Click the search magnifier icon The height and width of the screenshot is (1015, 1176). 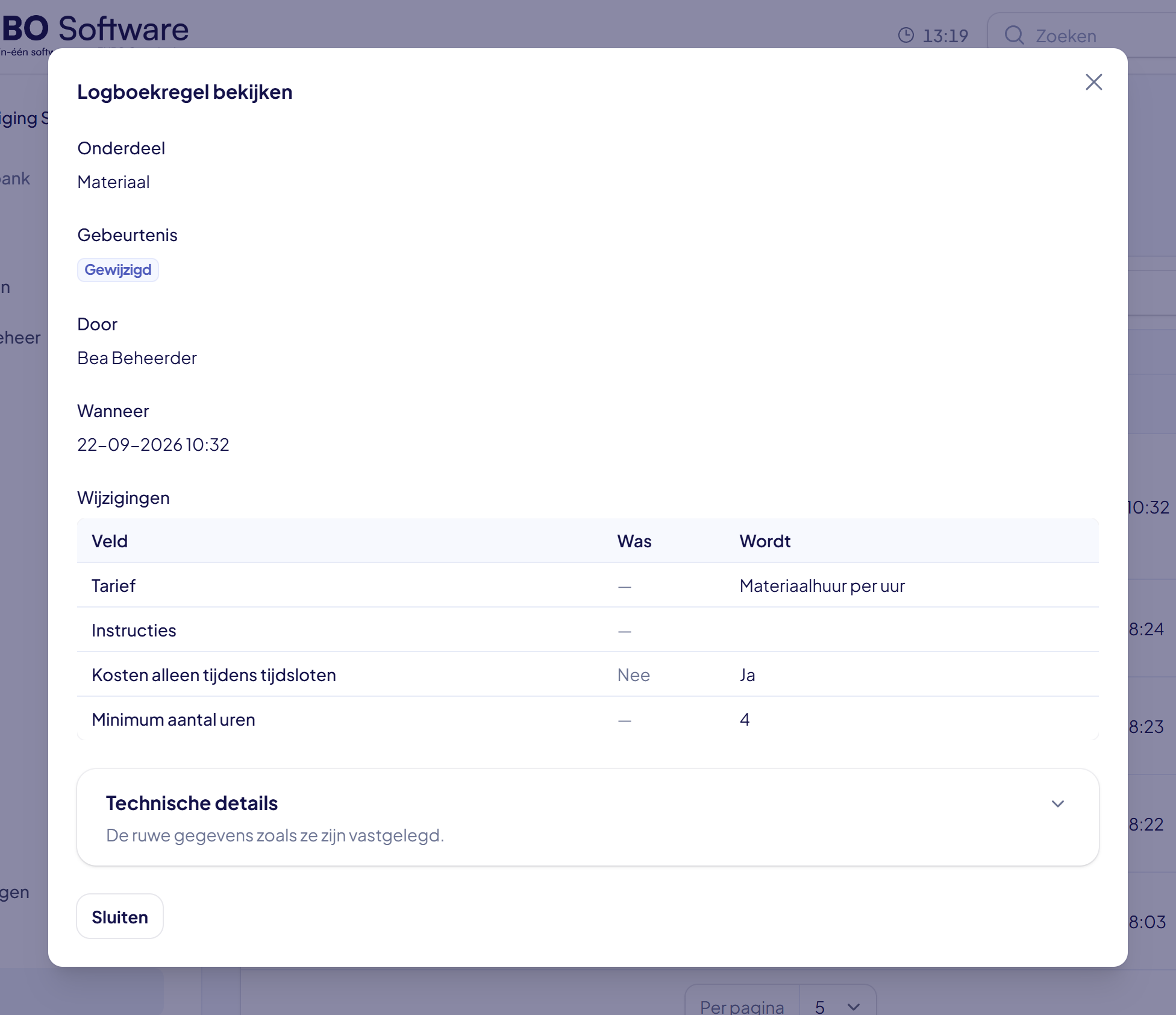click(1015, 36)
